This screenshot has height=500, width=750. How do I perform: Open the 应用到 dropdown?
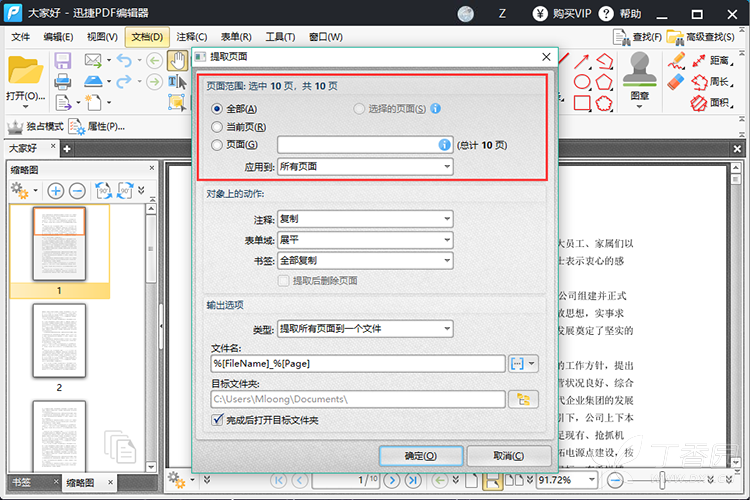click(x=365, y=166)
